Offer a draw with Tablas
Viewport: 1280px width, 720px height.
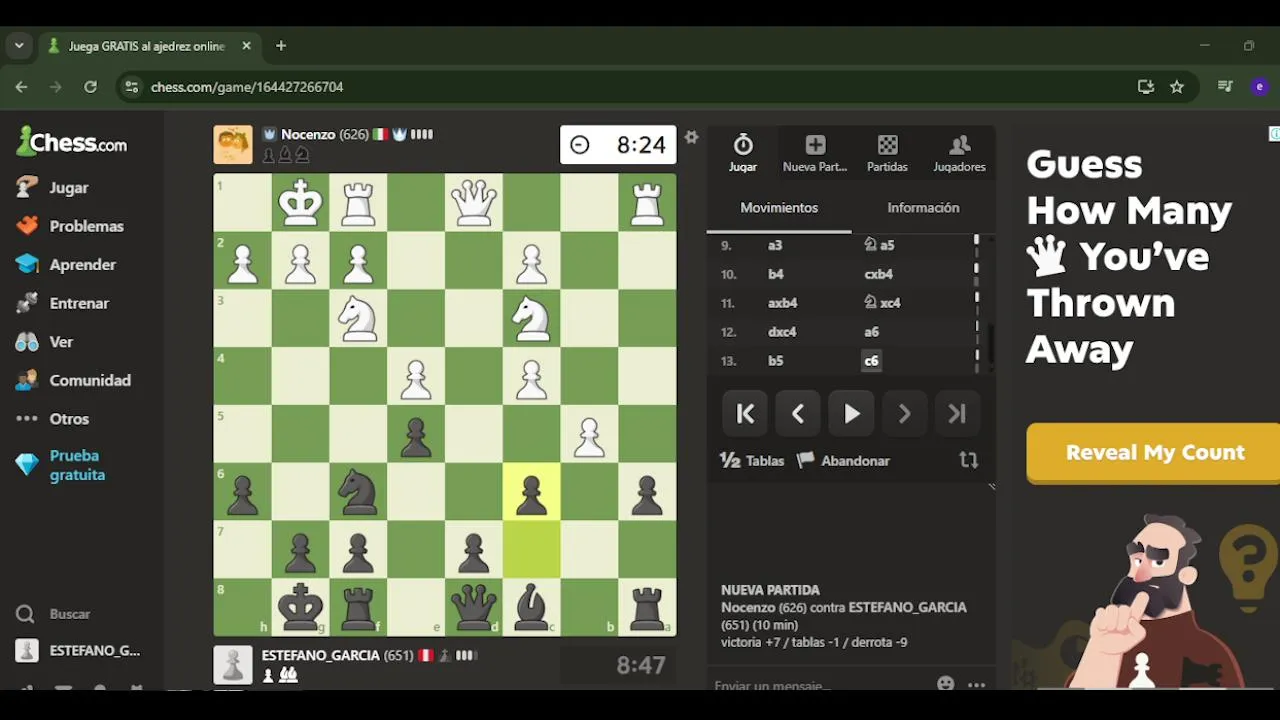pyautogui.click(x=752, y=461)
